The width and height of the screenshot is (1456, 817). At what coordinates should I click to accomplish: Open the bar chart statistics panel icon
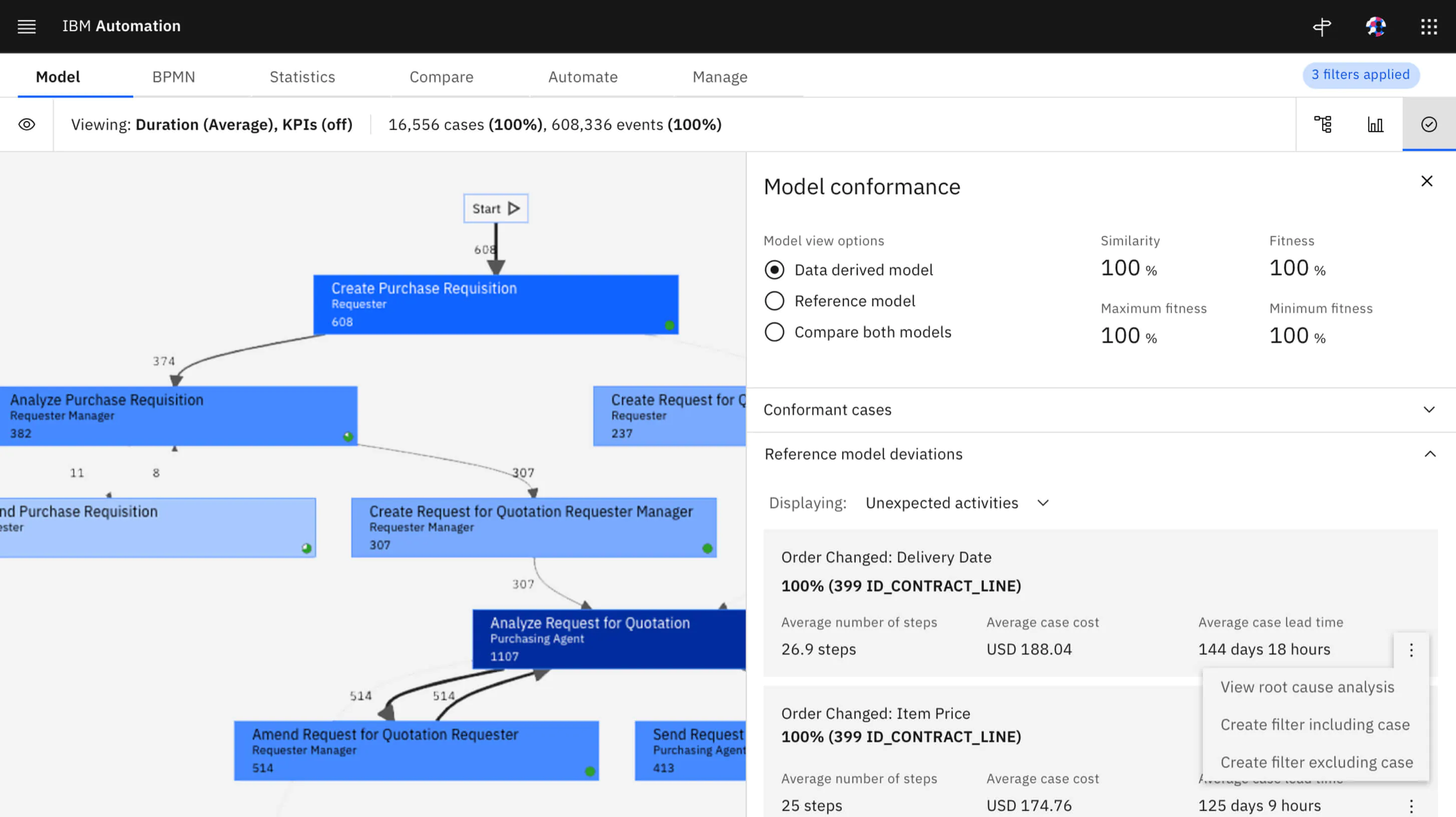1375,124
